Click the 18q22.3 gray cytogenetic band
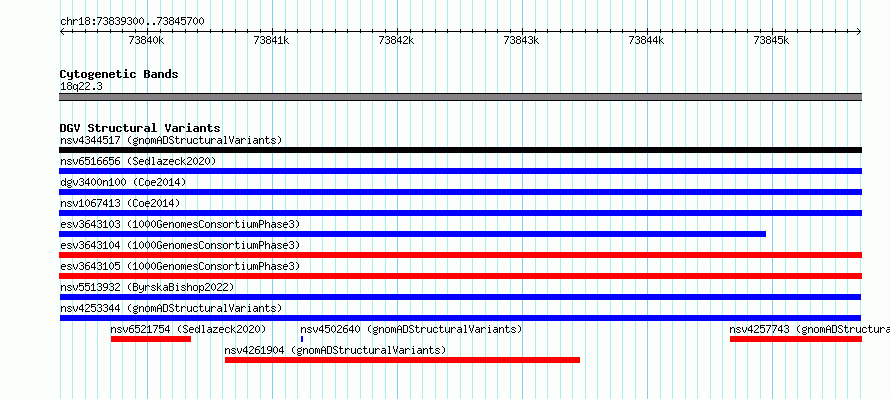The height and width of the screenshot is (399, 890). click(460, 97)
